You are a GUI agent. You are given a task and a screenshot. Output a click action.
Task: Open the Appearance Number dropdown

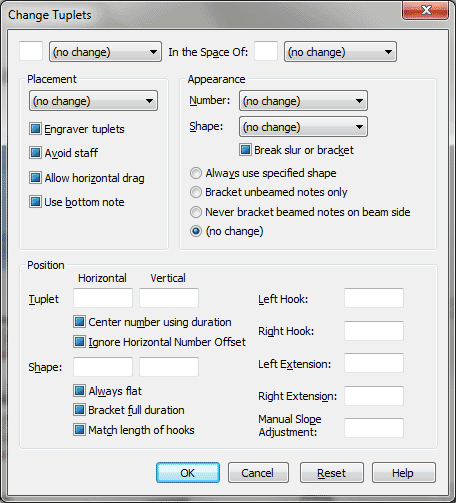303,101
